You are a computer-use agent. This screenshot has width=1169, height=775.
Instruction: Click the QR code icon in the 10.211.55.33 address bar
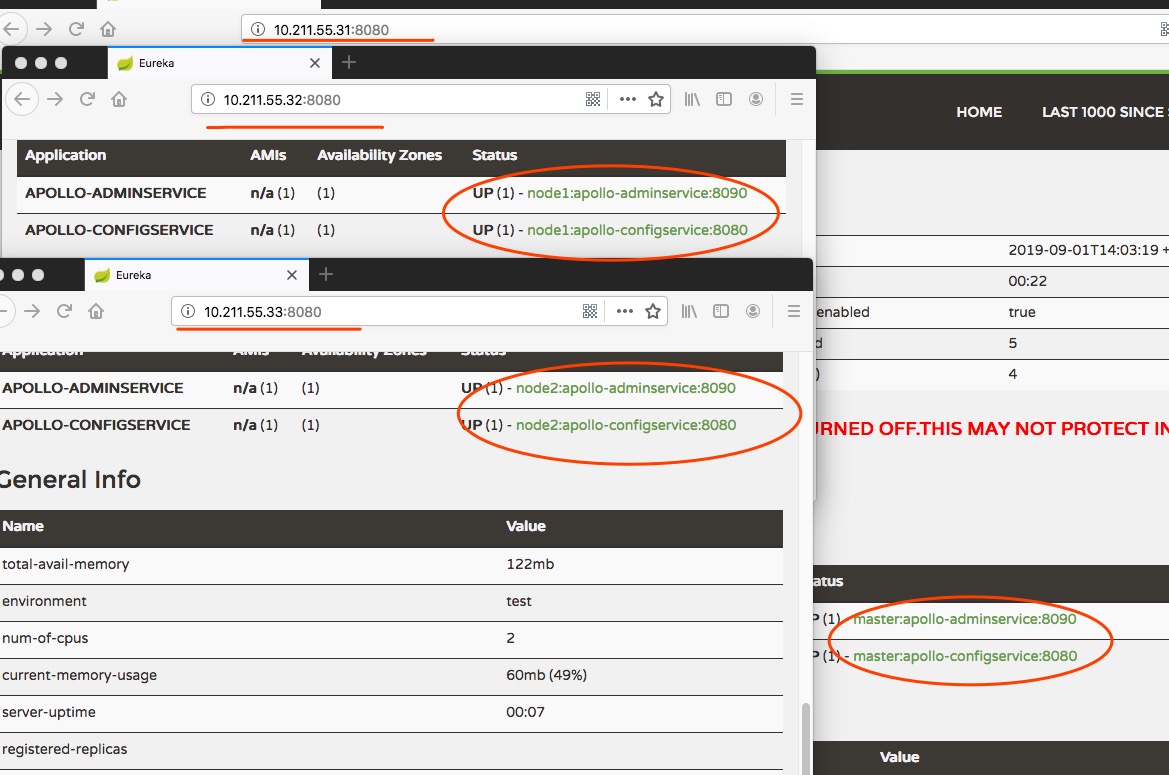(x=590, y=311)
